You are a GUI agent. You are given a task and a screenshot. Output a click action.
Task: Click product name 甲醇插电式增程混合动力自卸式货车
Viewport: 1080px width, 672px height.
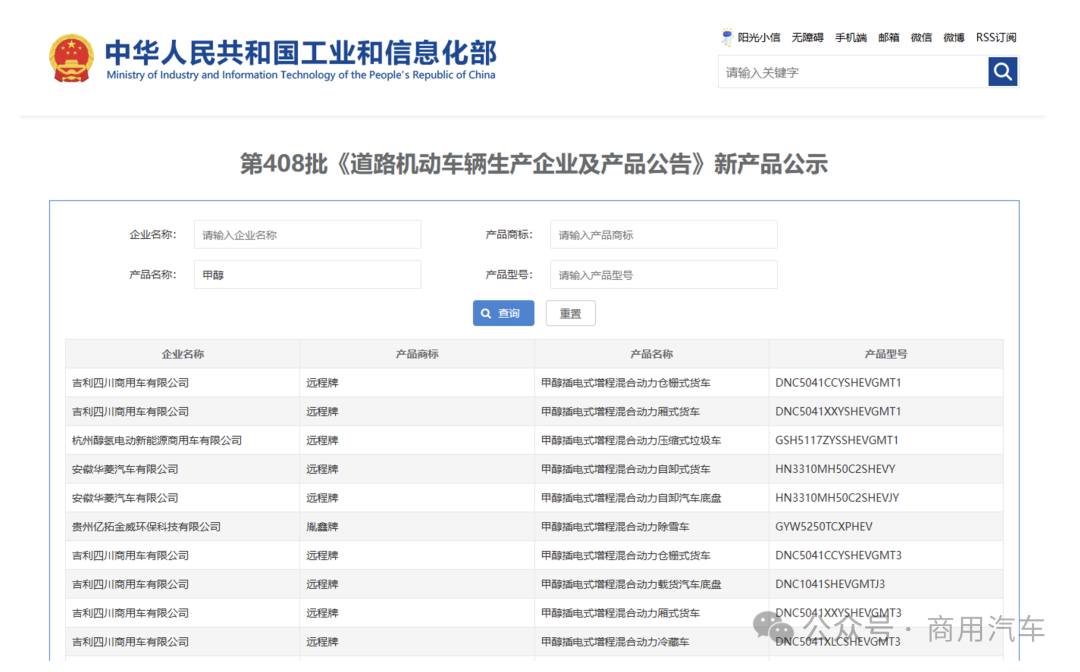(625, 470)
